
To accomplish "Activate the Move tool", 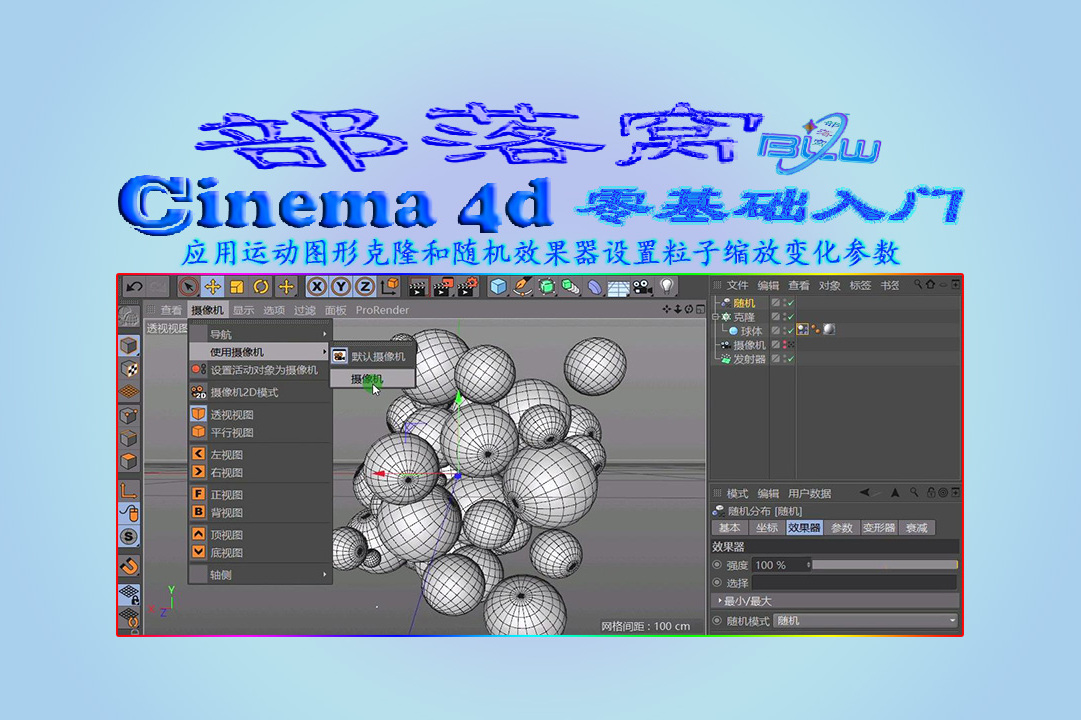I will 213,286.
